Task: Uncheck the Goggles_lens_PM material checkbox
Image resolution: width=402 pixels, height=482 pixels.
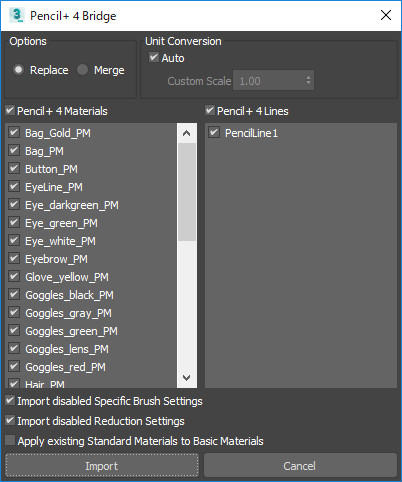Action: tap(14, 349)
